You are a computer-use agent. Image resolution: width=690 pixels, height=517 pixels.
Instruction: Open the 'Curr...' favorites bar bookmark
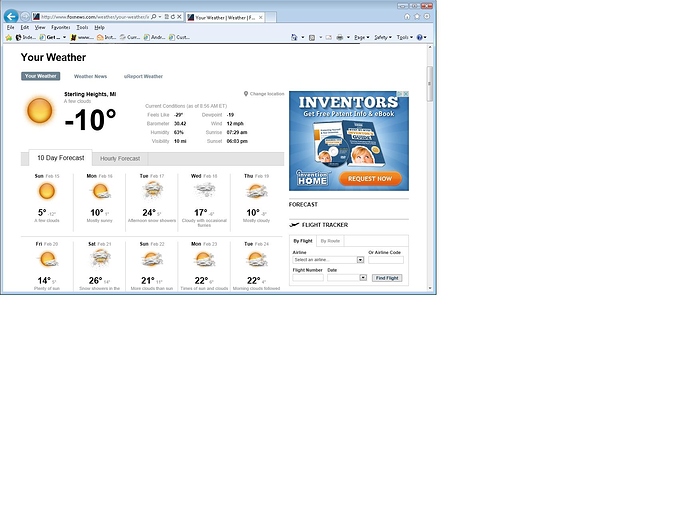130,37
